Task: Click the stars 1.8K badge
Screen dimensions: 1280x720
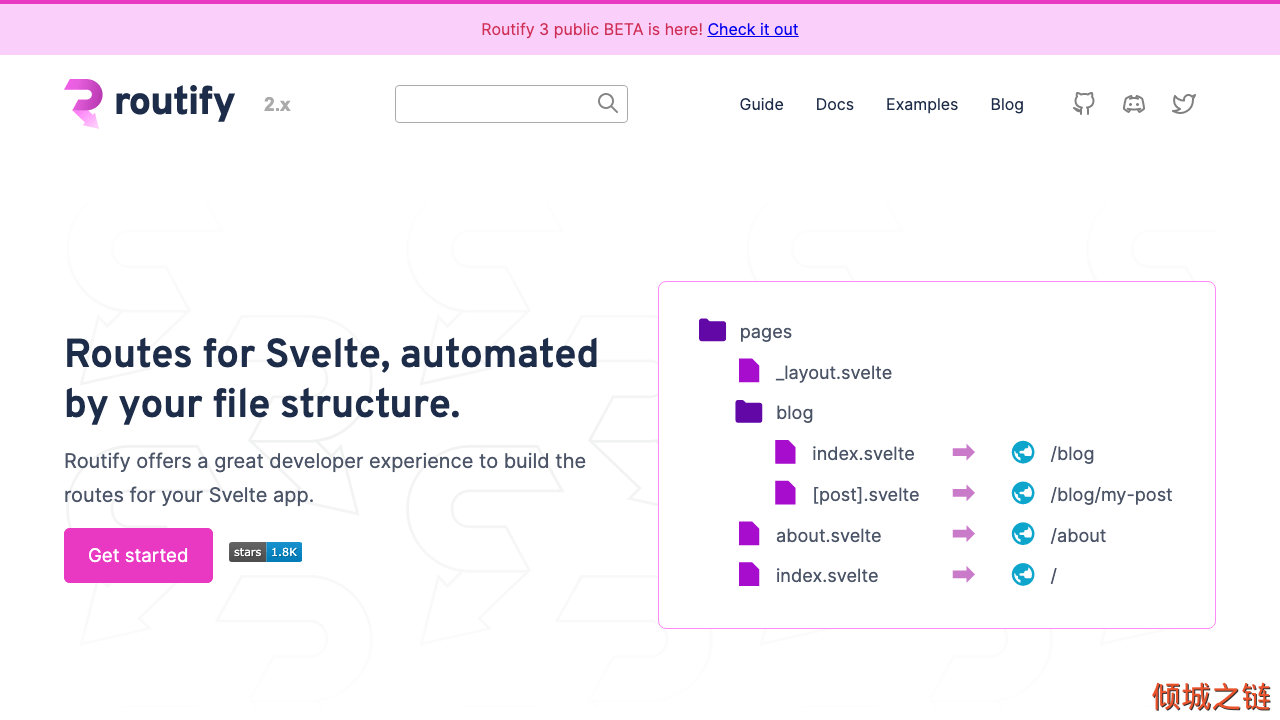Action: pos(265,552)
